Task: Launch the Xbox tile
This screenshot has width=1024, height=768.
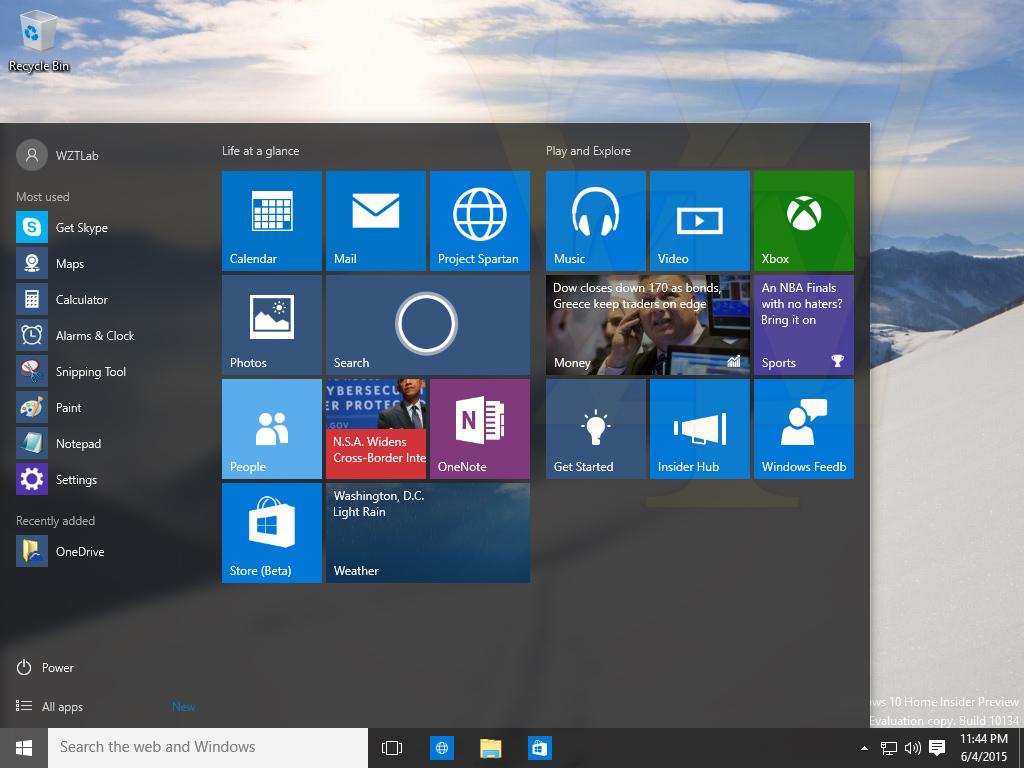Action: [x=803, y=221]
